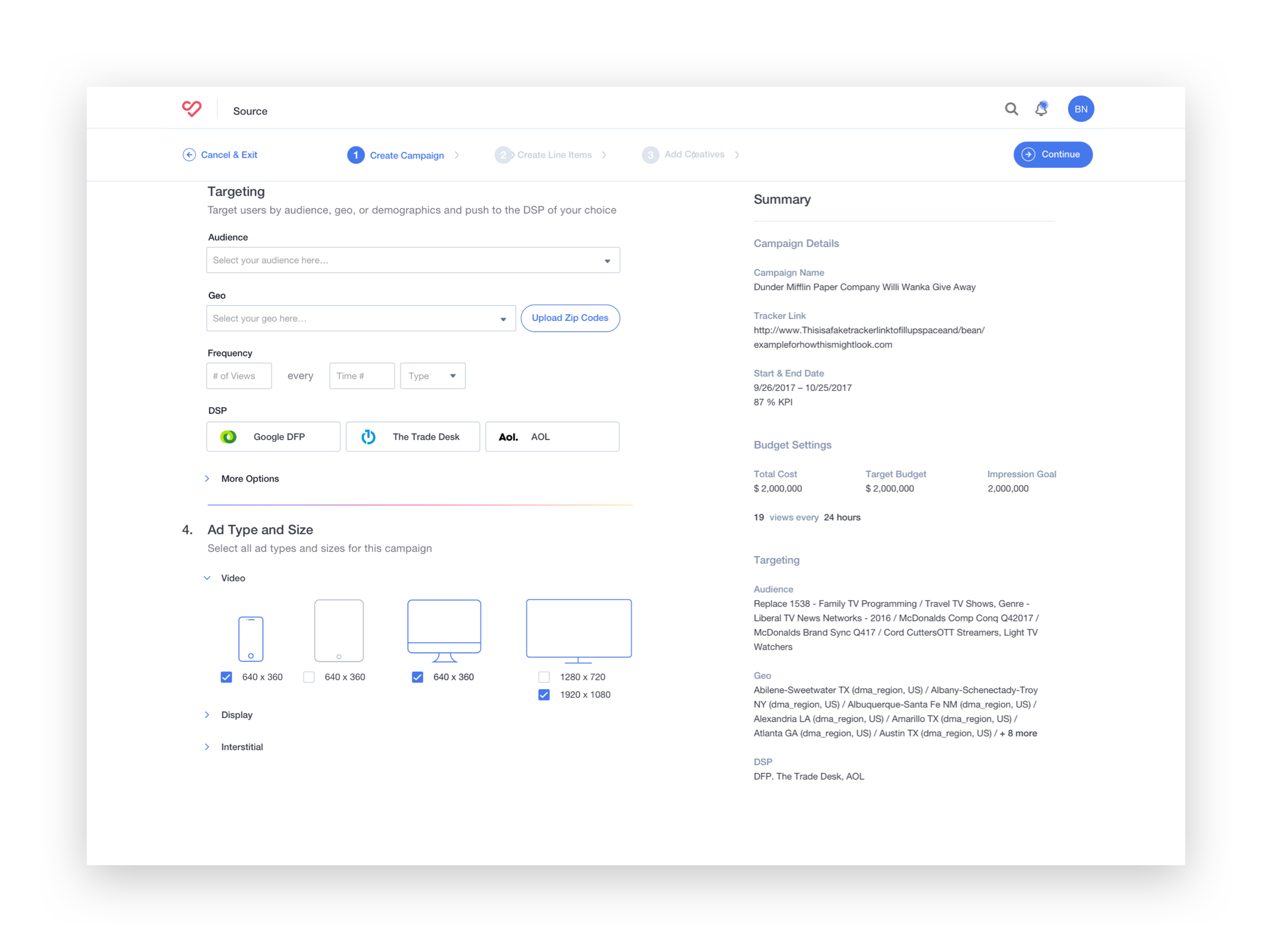Viewport: 1272px width, 952px height.
Task: Select the desktop monitor device icon
Action: [x=444, y=630]
